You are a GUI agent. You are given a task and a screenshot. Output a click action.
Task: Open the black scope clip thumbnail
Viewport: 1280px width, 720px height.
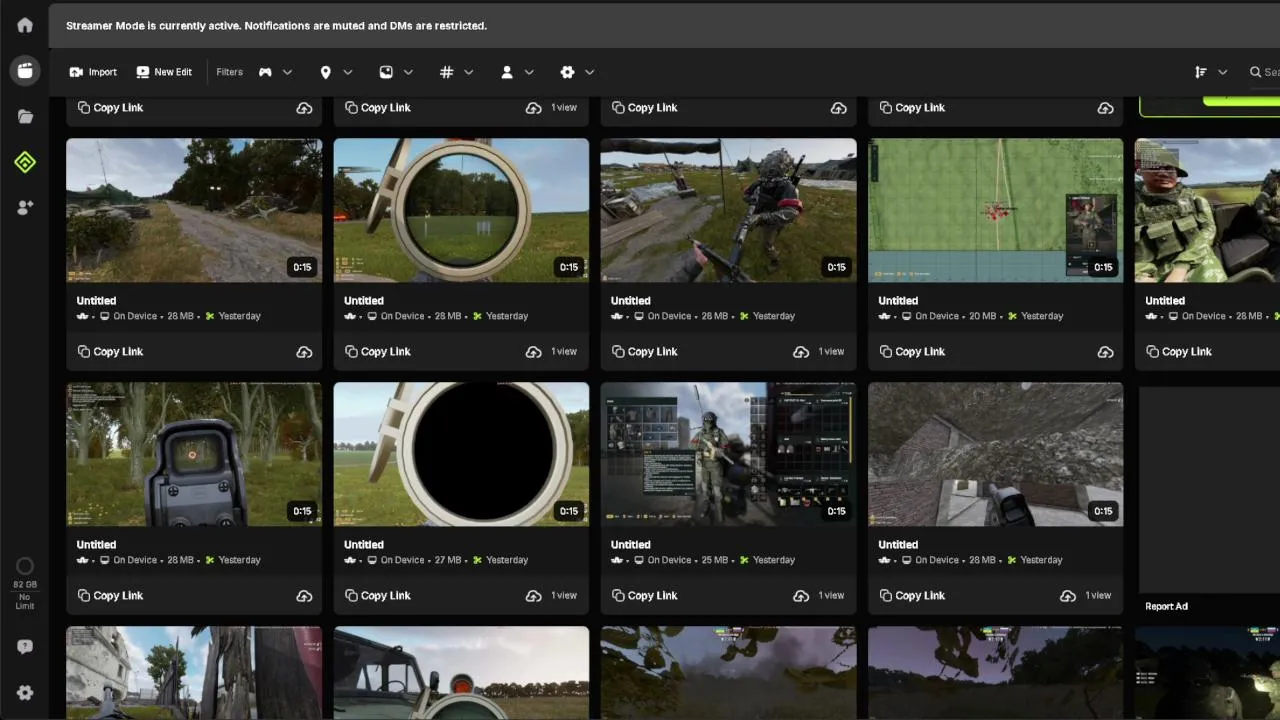tap(461, 454)
